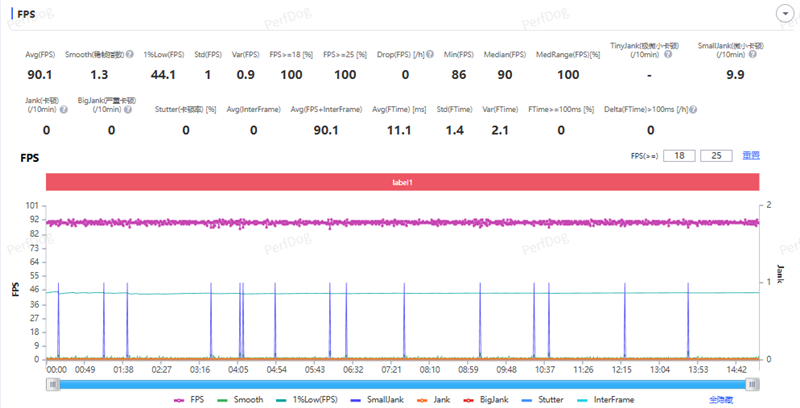800x408 pixels.
Task: Hide the 1%Low(FPS) series in legend
Action: [309, 399]
